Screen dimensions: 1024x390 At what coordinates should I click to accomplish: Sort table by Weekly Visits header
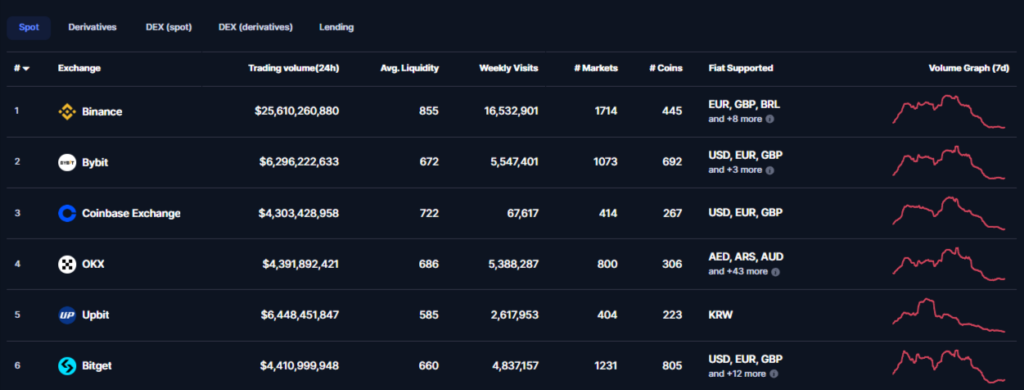tap(509, 68)
